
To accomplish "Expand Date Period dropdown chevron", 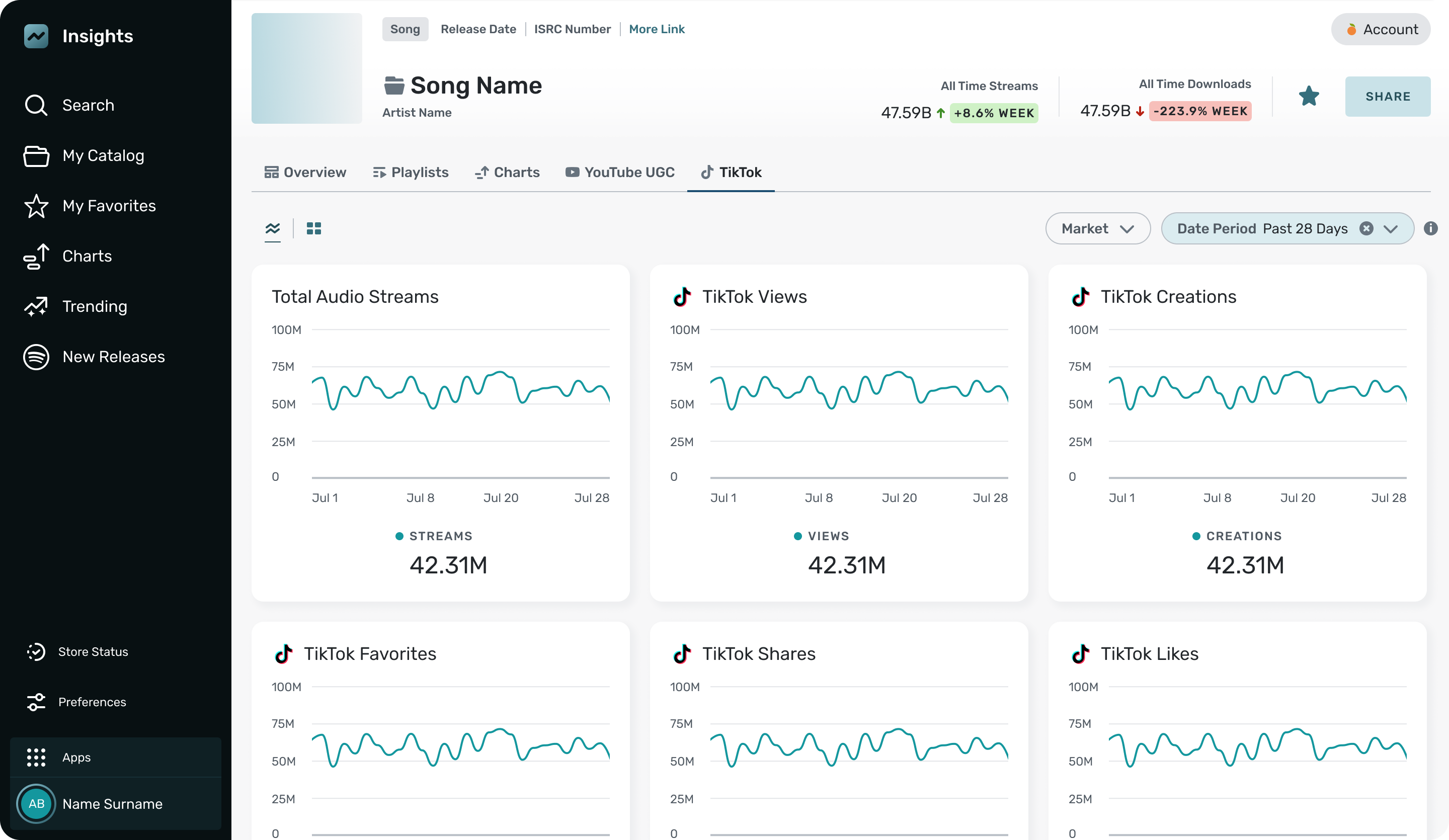I will tap(1390, 229).
